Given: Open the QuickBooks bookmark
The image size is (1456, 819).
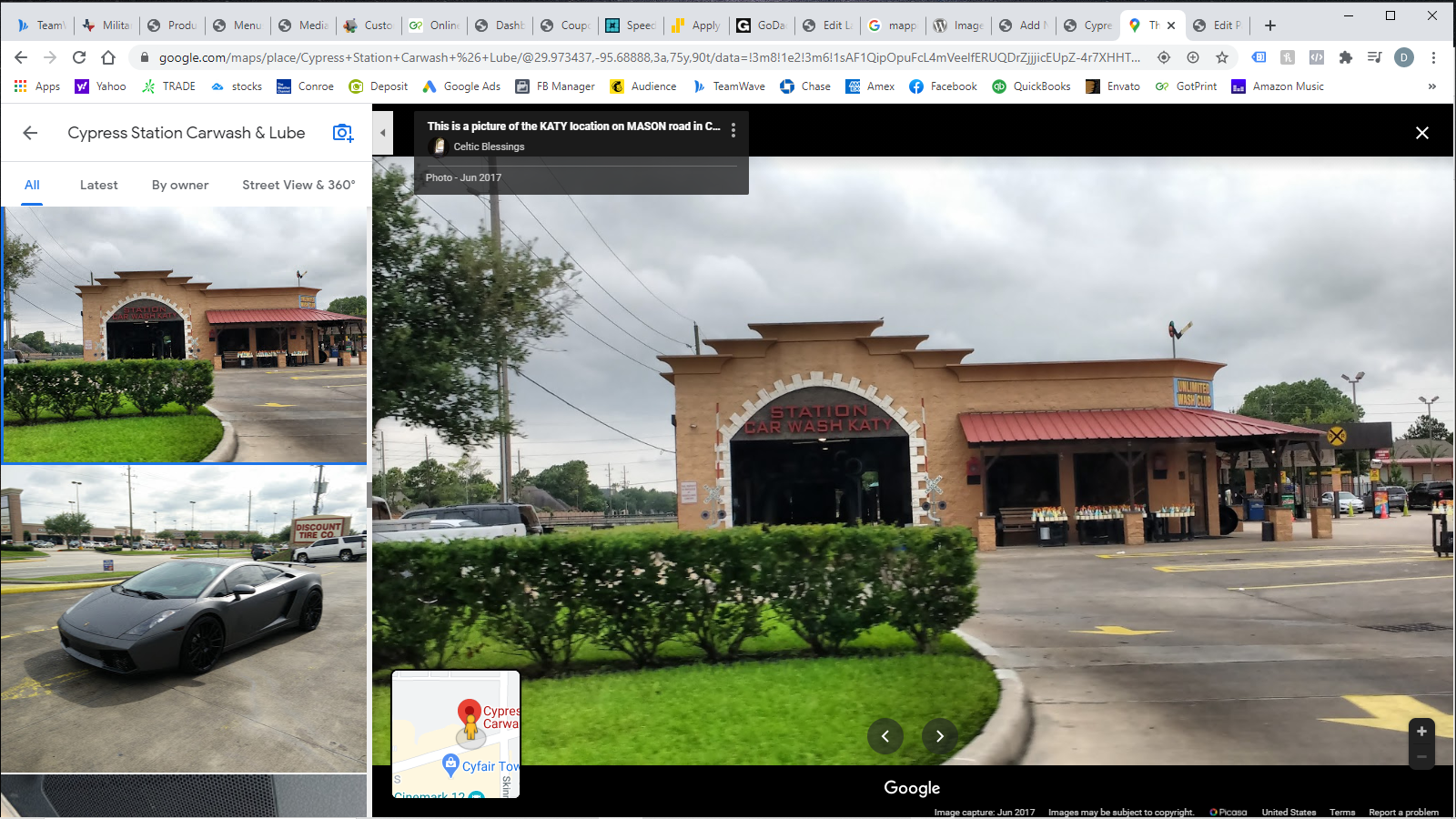Looking at the screenshot, I should [x=1031, y=86].
